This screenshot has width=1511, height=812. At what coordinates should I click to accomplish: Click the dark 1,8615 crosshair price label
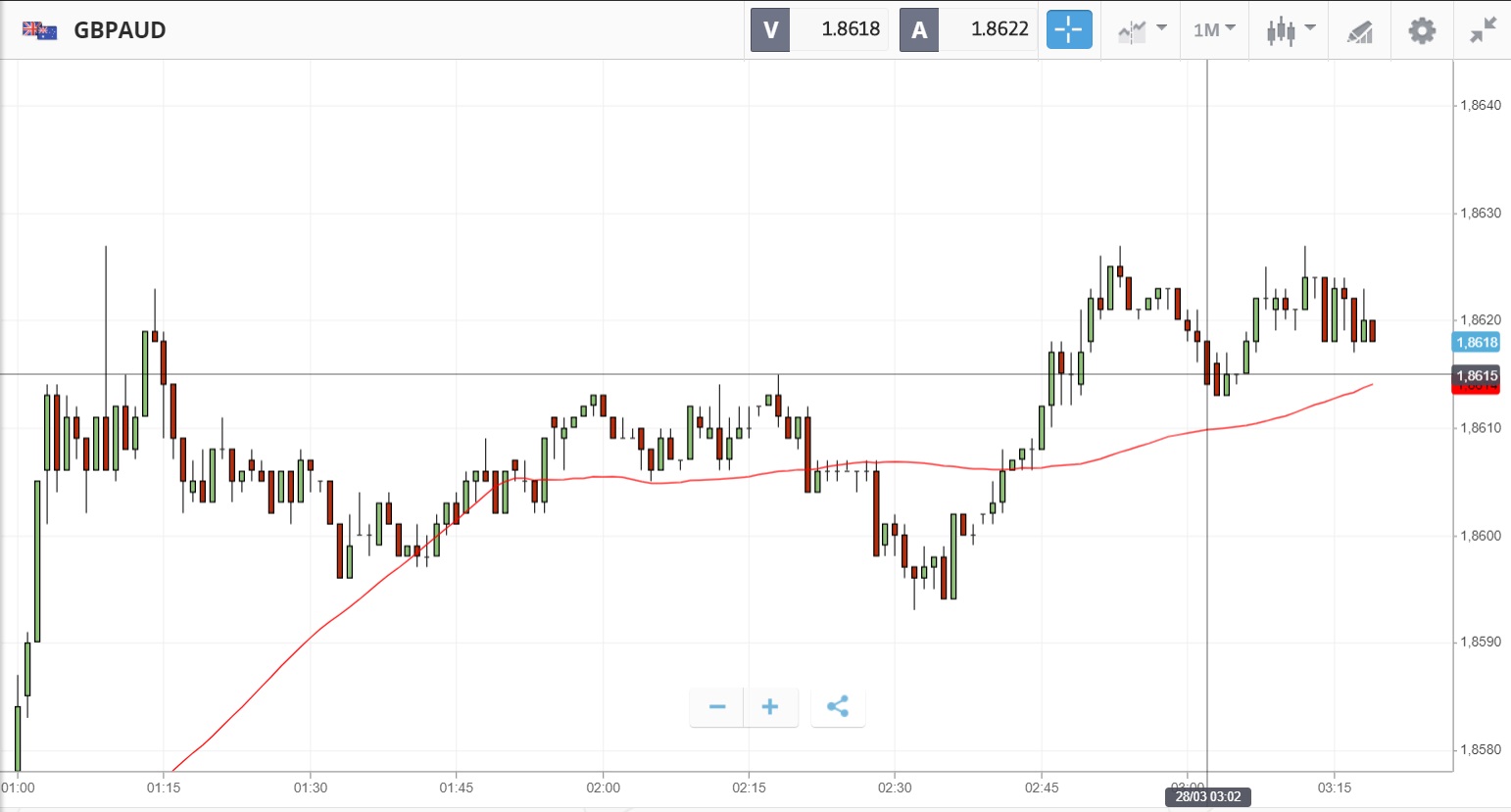point(1476,375)
